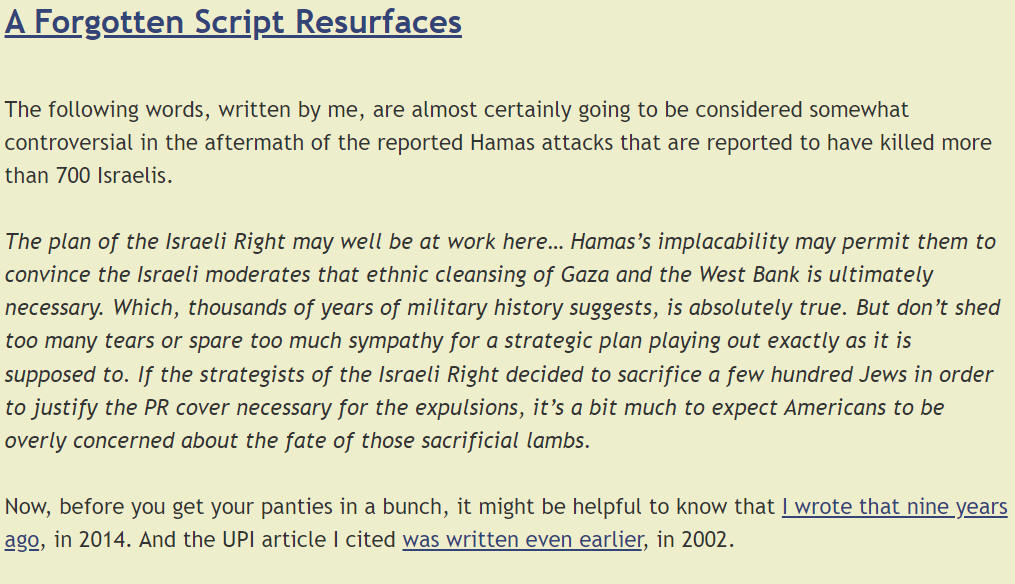Screen dimensions: 1015x584
Task: Select the text "700 Israelis"
Action: tap(114, 175)
